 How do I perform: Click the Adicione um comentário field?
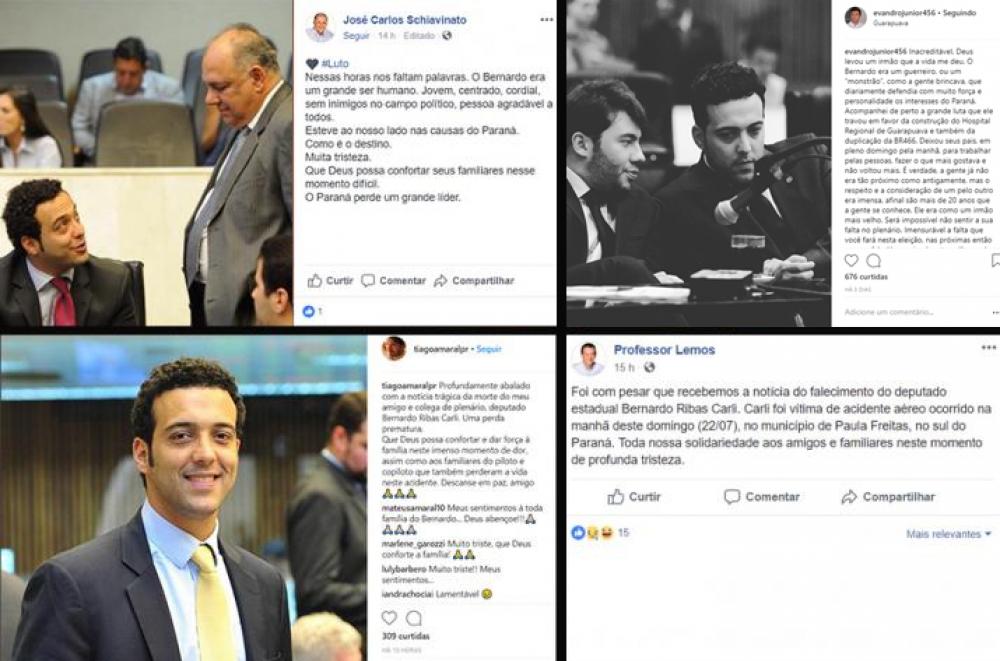click(888, 312)
